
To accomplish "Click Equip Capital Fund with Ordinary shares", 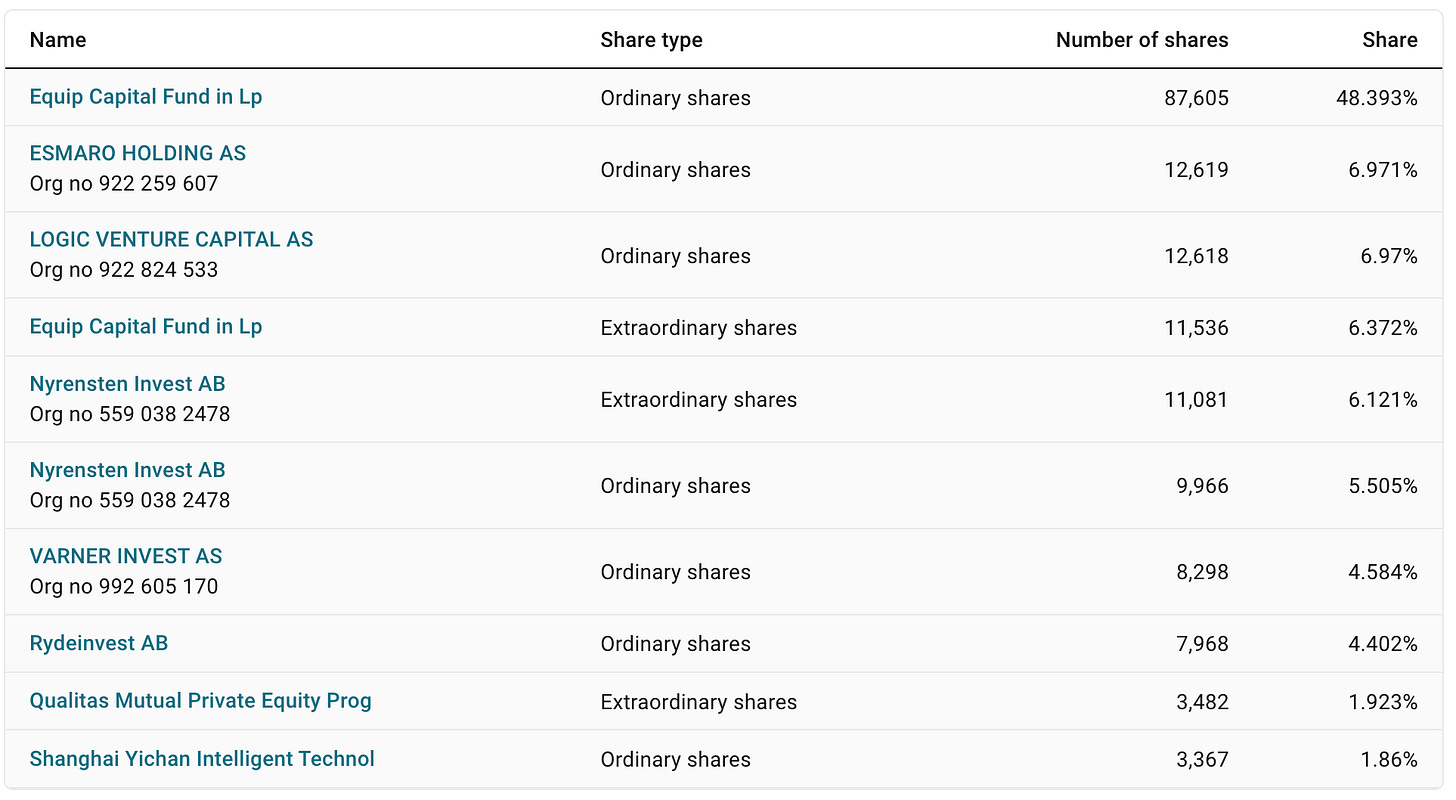I will [x=146, y=97].
